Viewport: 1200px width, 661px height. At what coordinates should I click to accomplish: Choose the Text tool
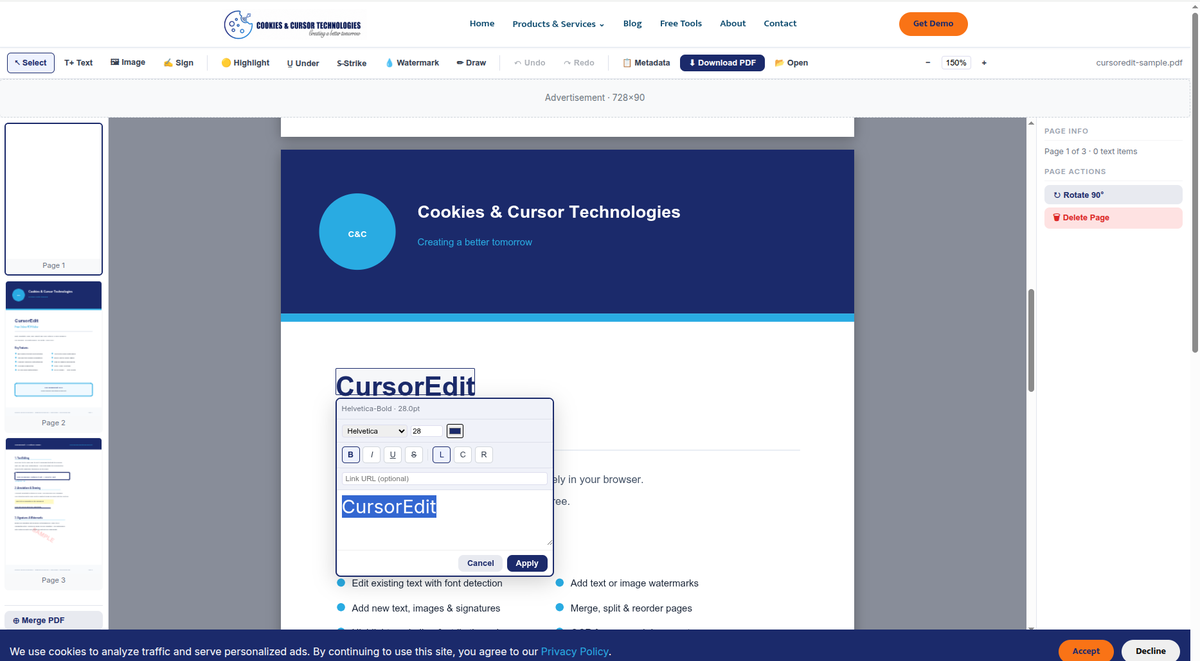point(78,63)
